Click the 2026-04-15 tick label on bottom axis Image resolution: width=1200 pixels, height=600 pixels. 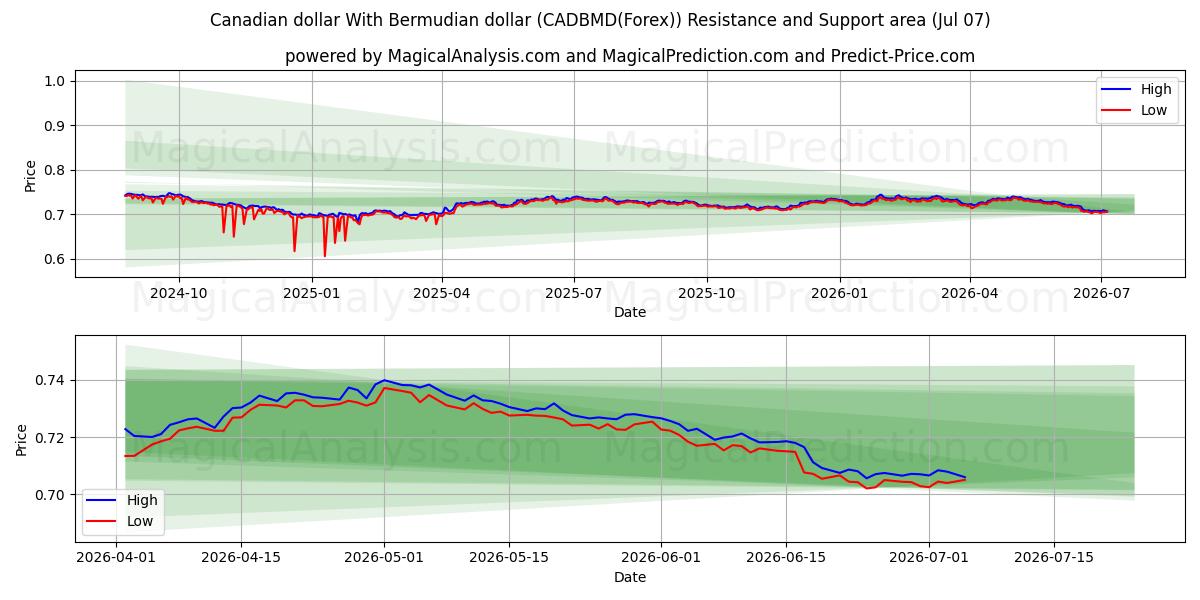point(241,560)
